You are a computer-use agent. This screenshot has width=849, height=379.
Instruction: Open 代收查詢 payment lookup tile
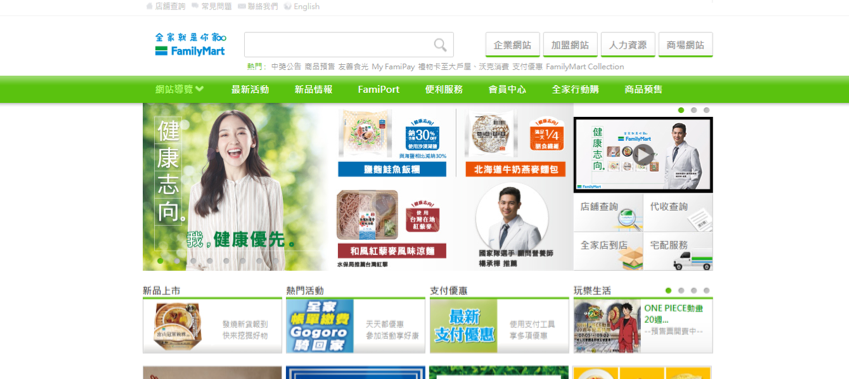(678, 213)
